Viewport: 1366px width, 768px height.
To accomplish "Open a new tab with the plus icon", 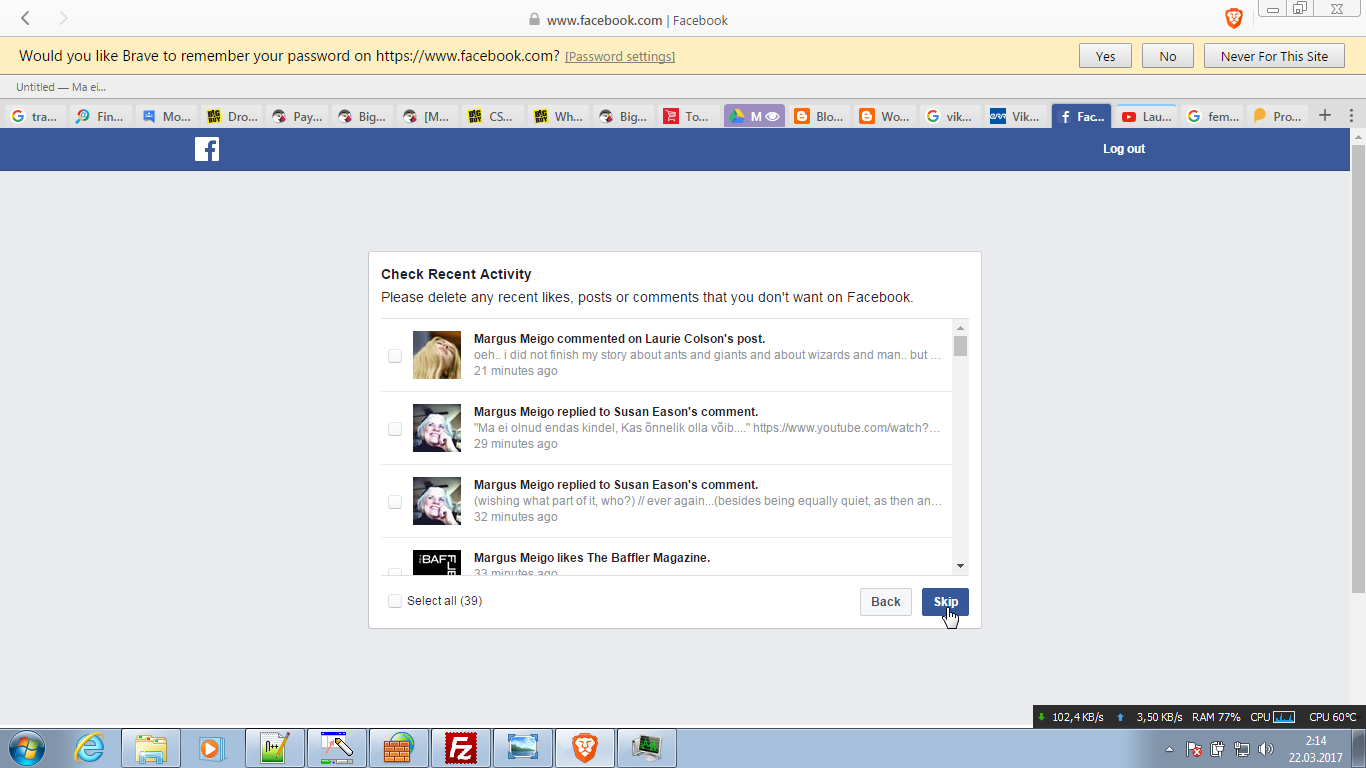I will [1325, 115].
